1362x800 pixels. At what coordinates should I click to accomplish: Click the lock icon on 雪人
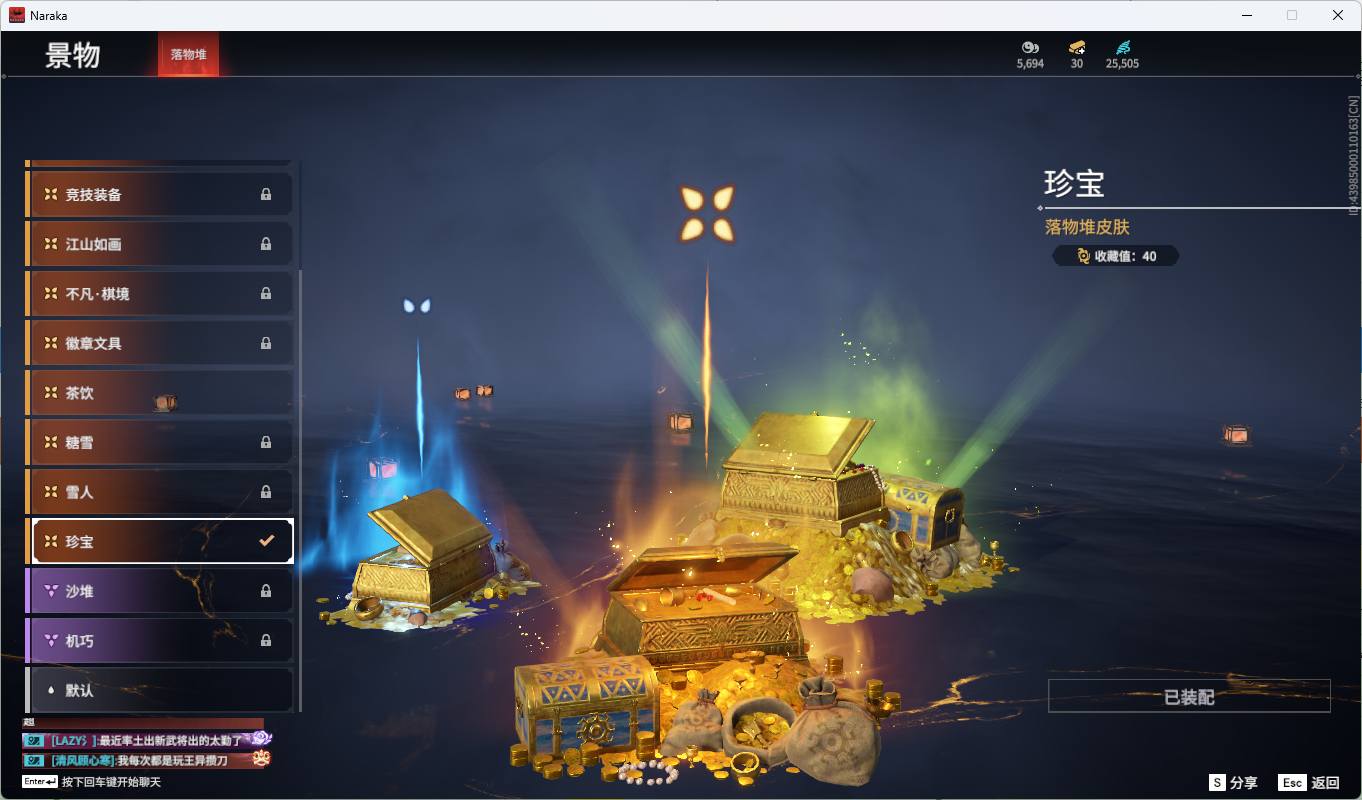point(266,492)
